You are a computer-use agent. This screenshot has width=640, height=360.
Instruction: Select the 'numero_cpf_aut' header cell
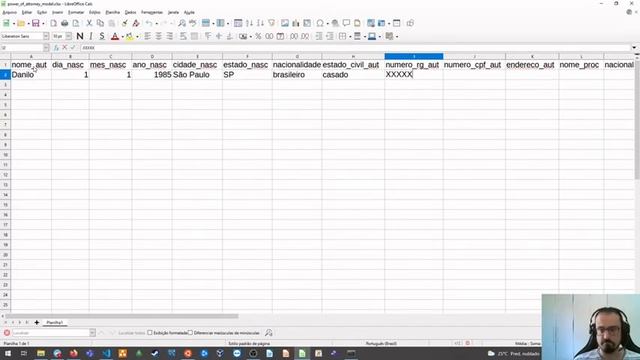(x=474, y=64)
